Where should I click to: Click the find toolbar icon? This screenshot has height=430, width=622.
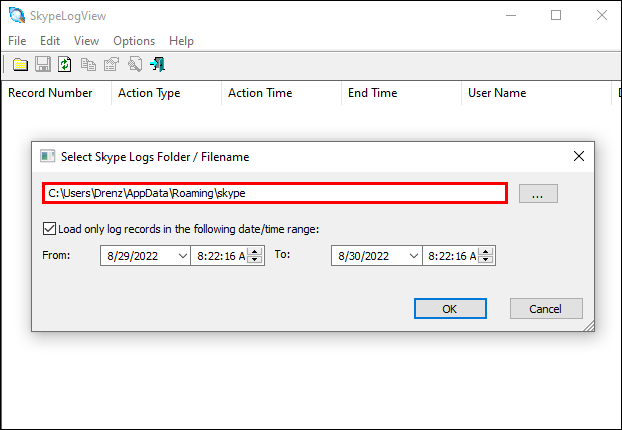click(134, 64)
